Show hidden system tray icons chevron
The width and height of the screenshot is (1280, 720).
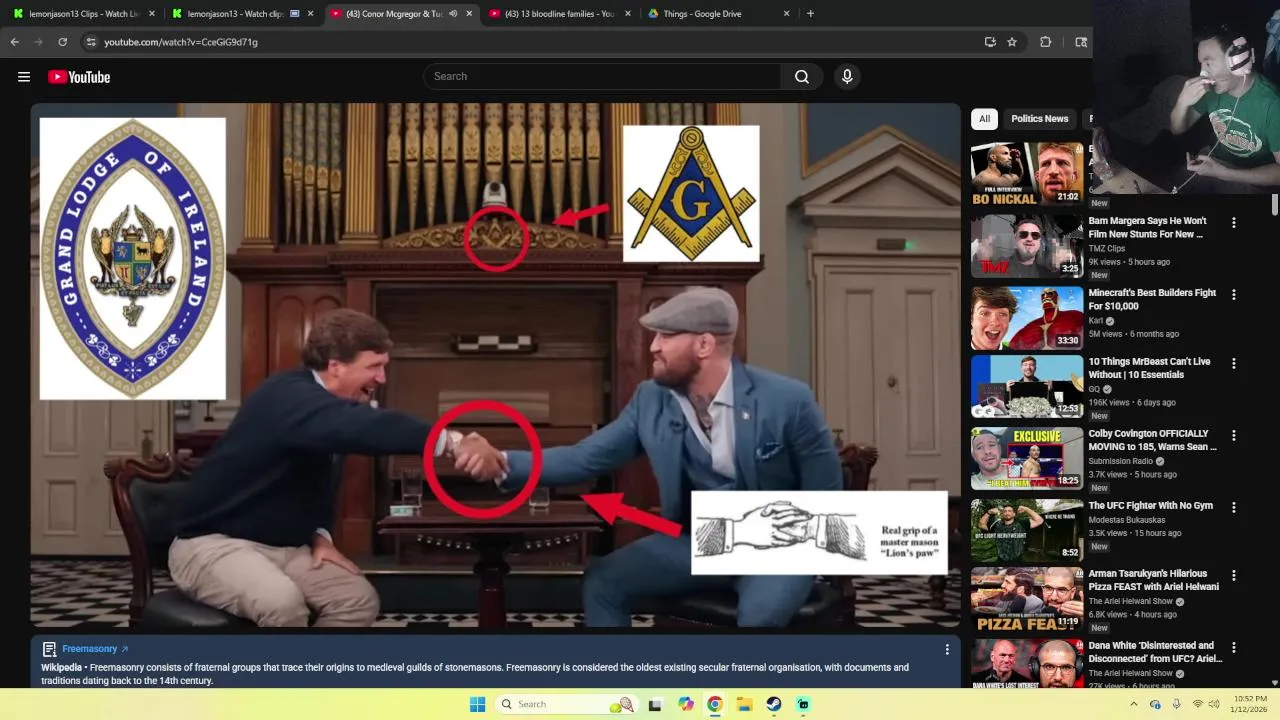pyautogui.click(x=1133, y=704)
